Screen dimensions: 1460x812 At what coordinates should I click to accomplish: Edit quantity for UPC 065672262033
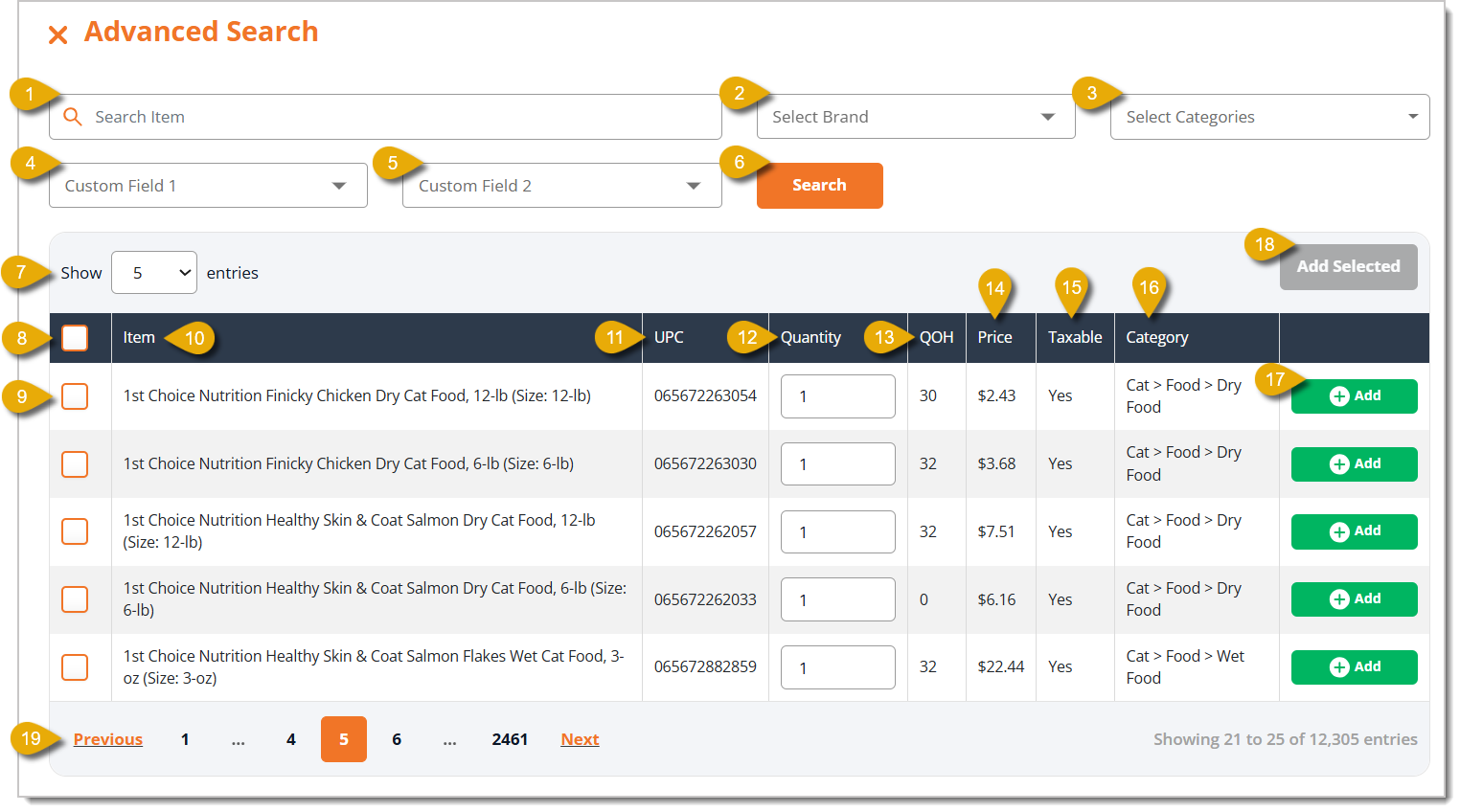(x=838, y=599)
